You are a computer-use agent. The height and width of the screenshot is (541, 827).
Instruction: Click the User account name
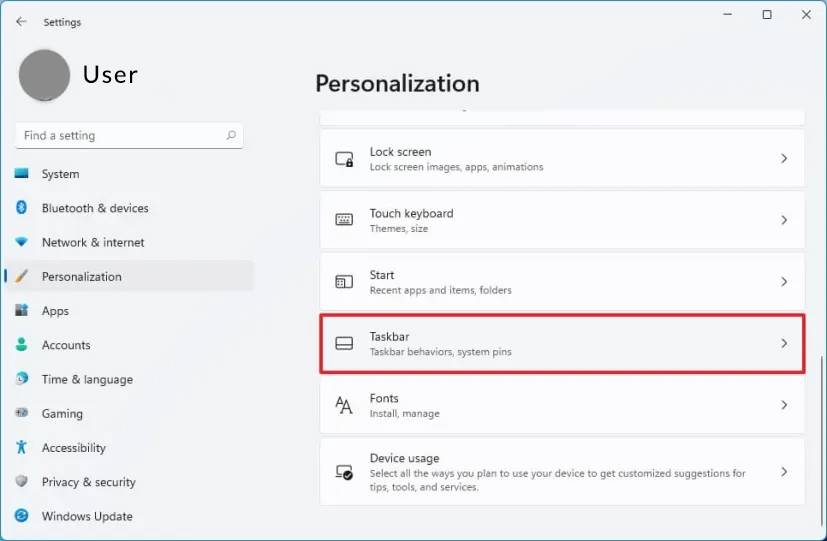point(110,74)
